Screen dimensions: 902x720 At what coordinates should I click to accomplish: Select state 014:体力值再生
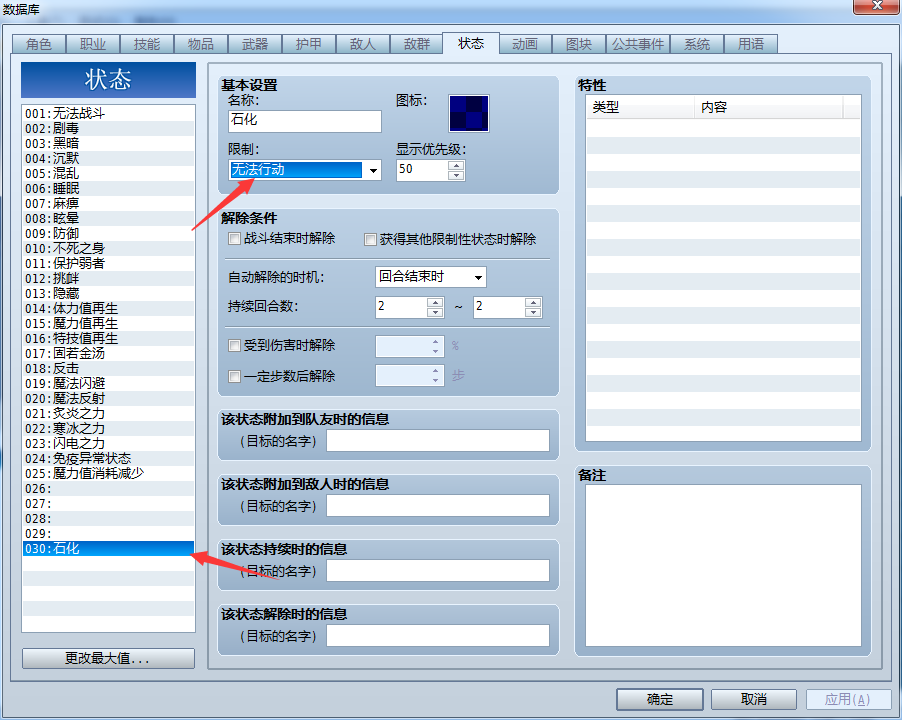coord(108,308)
